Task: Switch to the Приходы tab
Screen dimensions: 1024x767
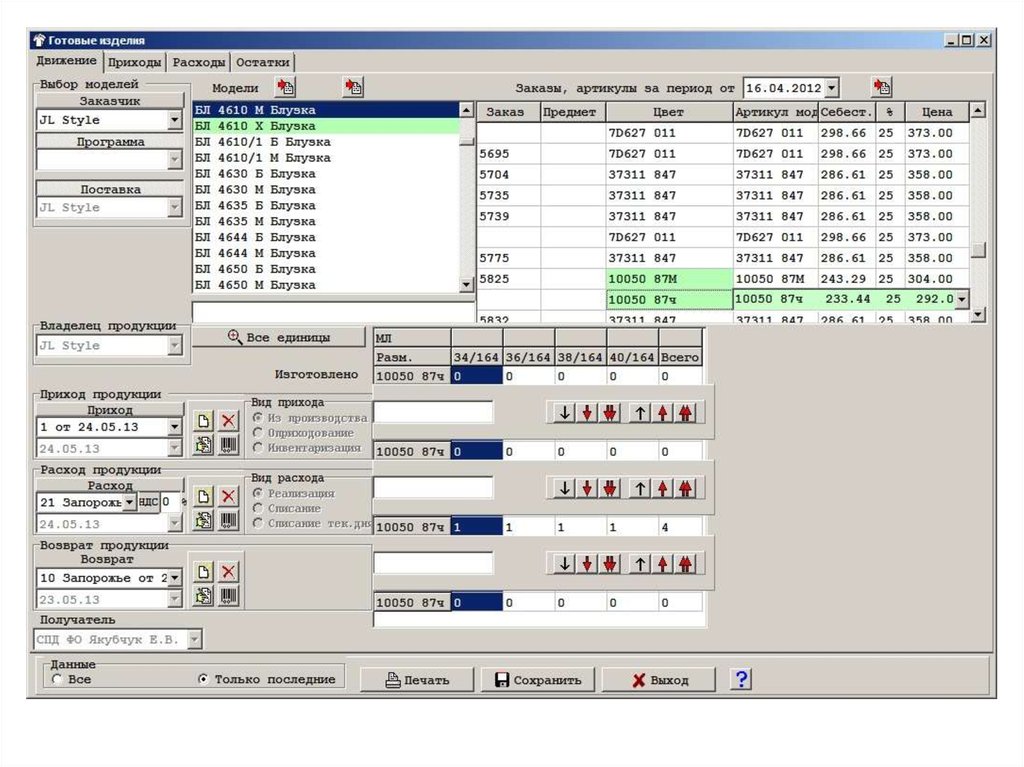Action: (135, 62)
